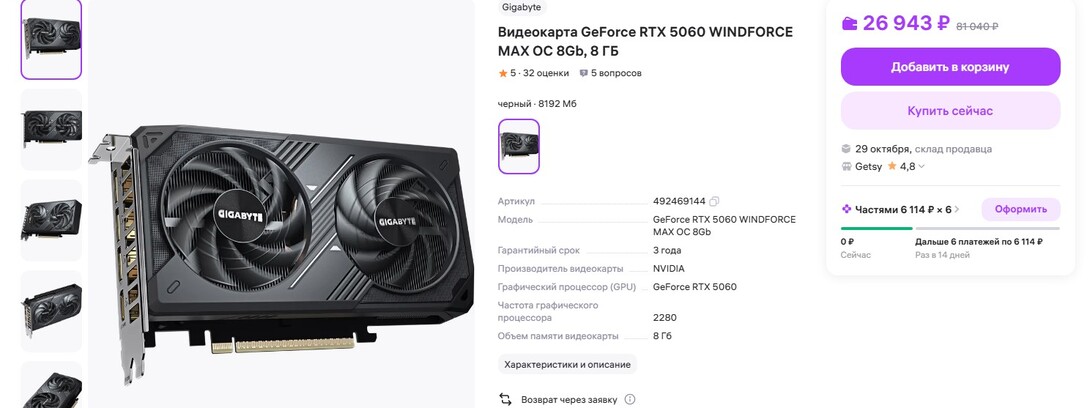Click the info icon next to Возврат через заявку
This screenshot has width=1090, height=408.
coord(630,400)
